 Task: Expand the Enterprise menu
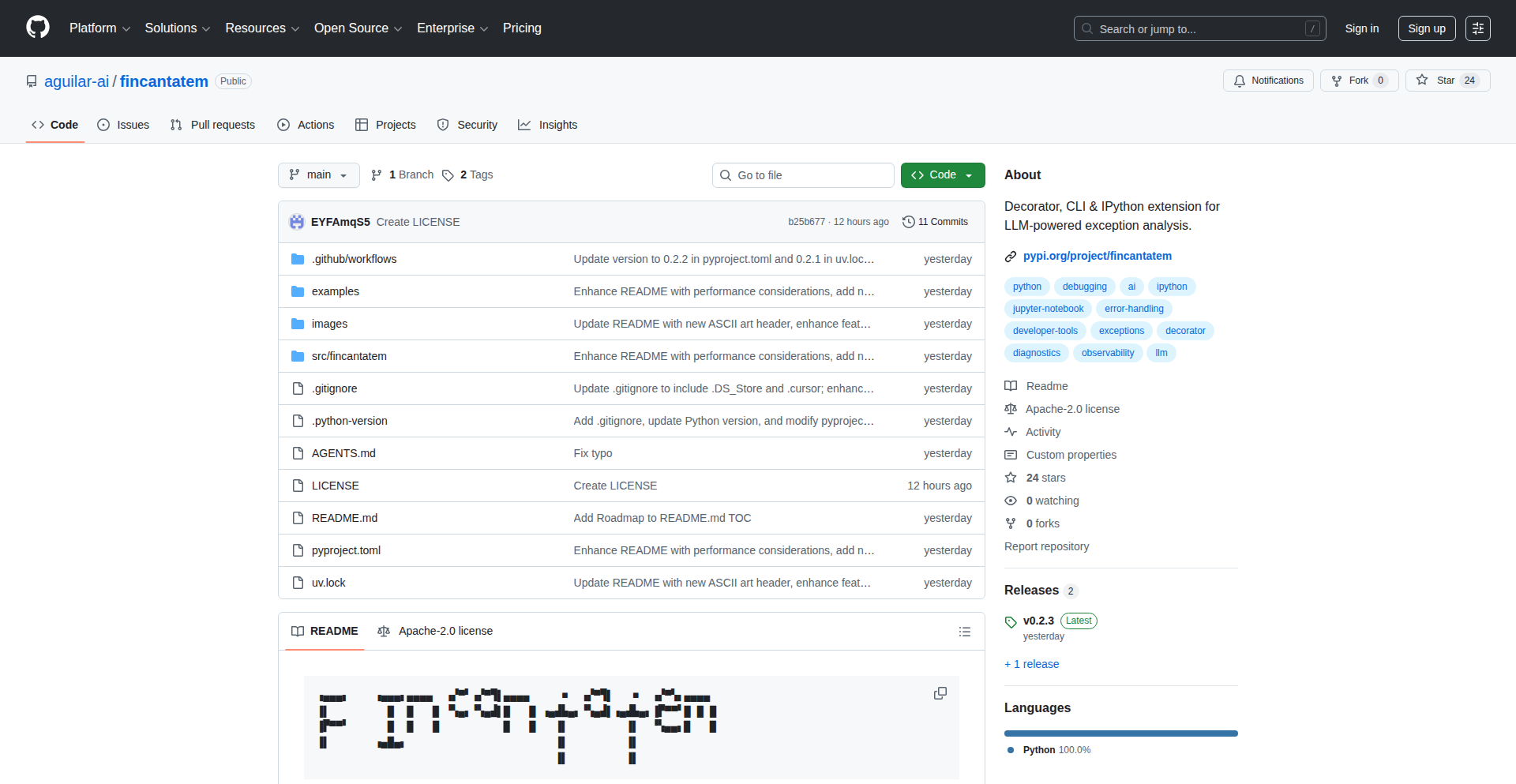point(452,28)
